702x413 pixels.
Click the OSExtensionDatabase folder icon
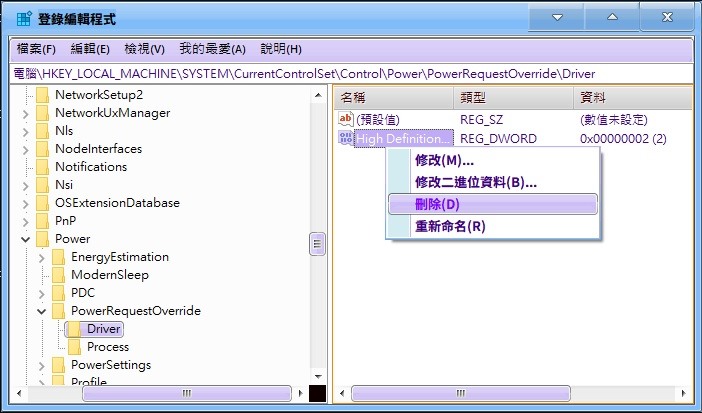pos(42,203)
